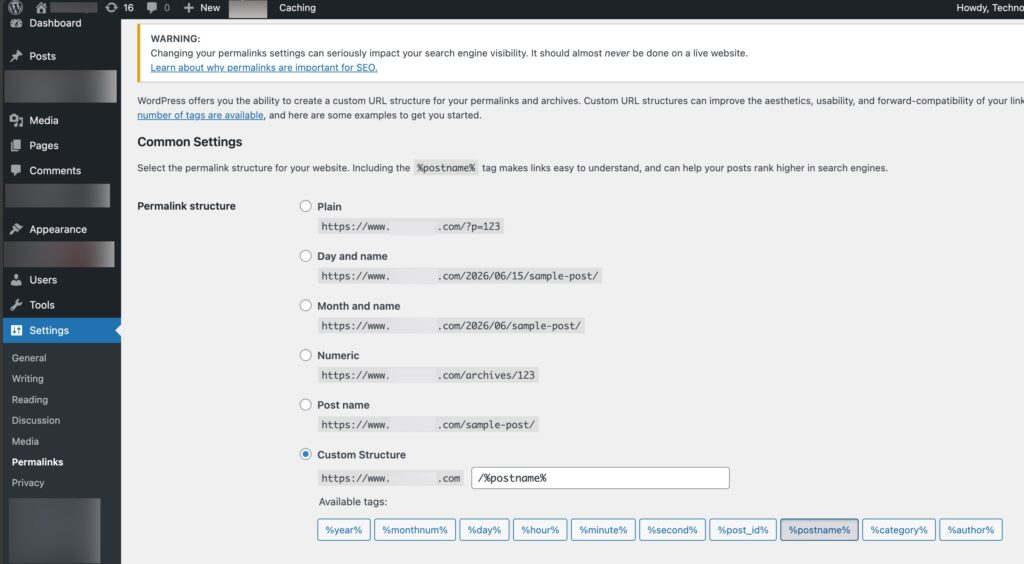Go to Privacy settings submenu

[27, 483]
